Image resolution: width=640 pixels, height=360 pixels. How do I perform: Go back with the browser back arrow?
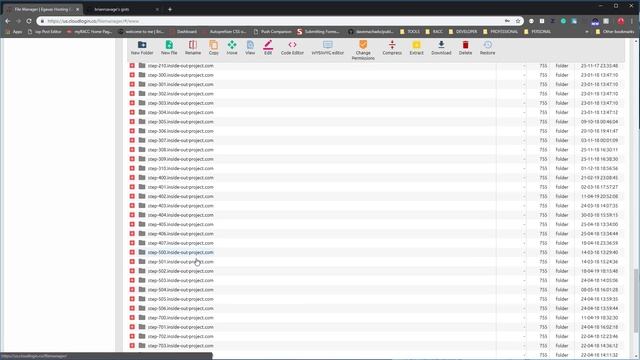coord(8,21)
